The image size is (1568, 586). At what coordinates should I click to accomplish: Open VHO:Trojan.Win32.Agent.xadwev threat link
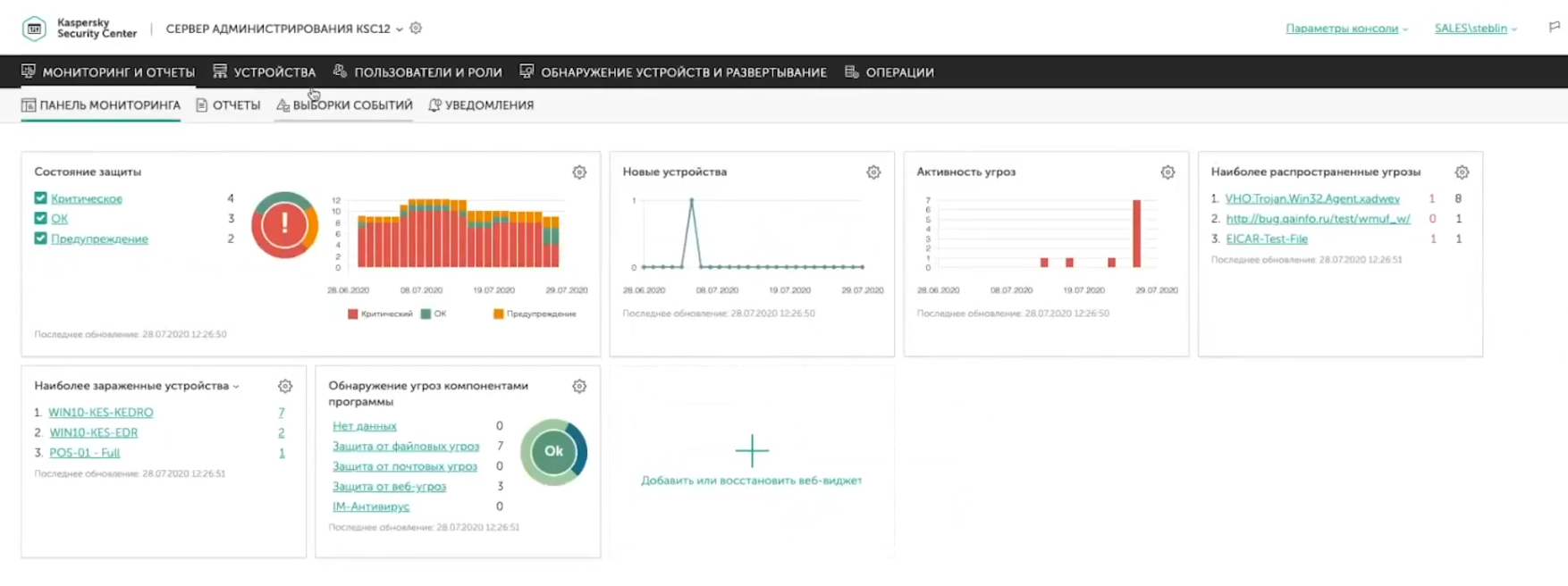point(1312,198)
